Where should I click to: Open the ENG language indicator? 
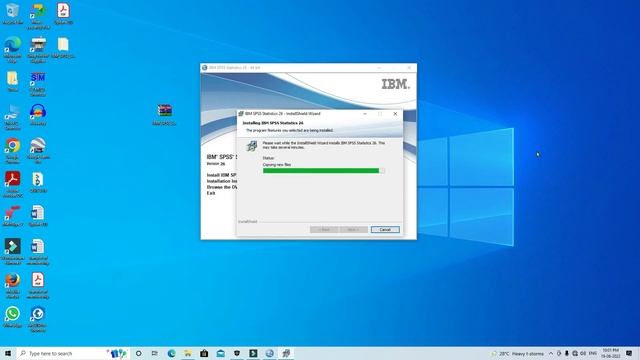(593, 353)
